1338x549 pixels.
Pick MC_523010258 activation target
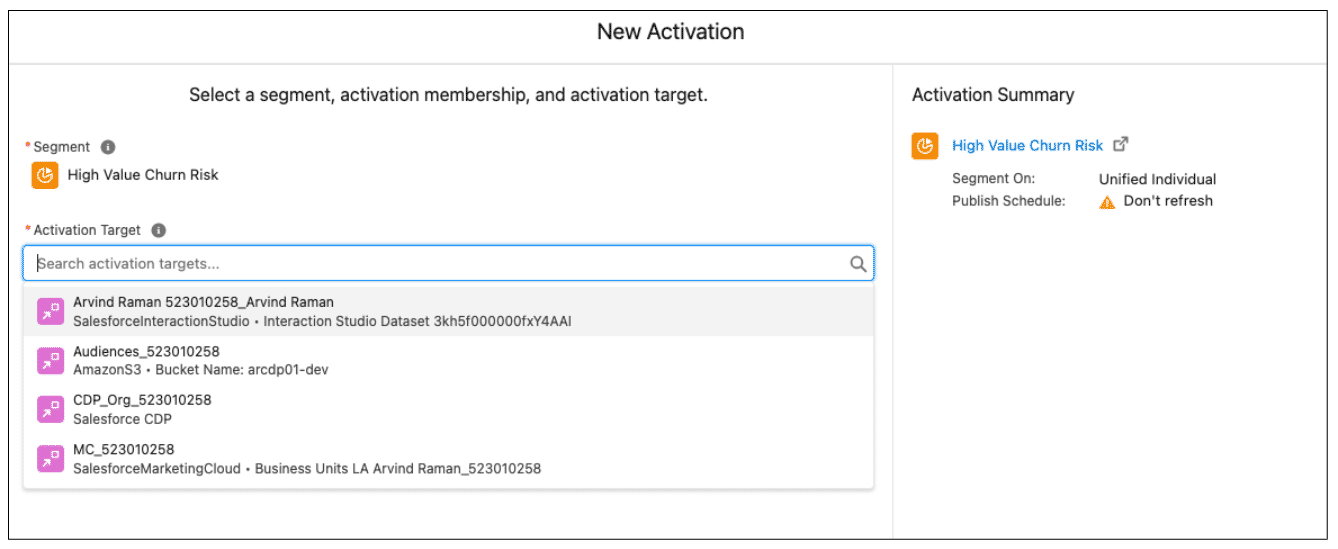coord(448,459)
